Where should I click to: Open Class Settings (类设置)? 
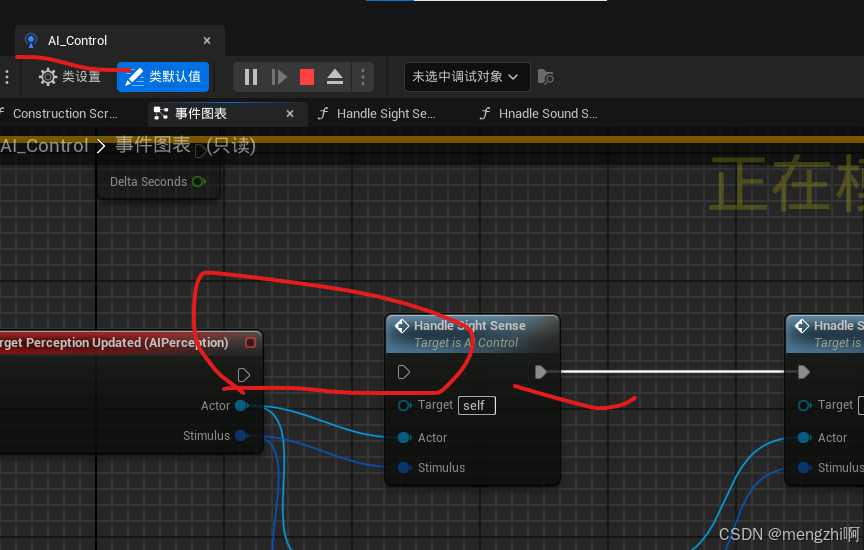coord(69,77)
